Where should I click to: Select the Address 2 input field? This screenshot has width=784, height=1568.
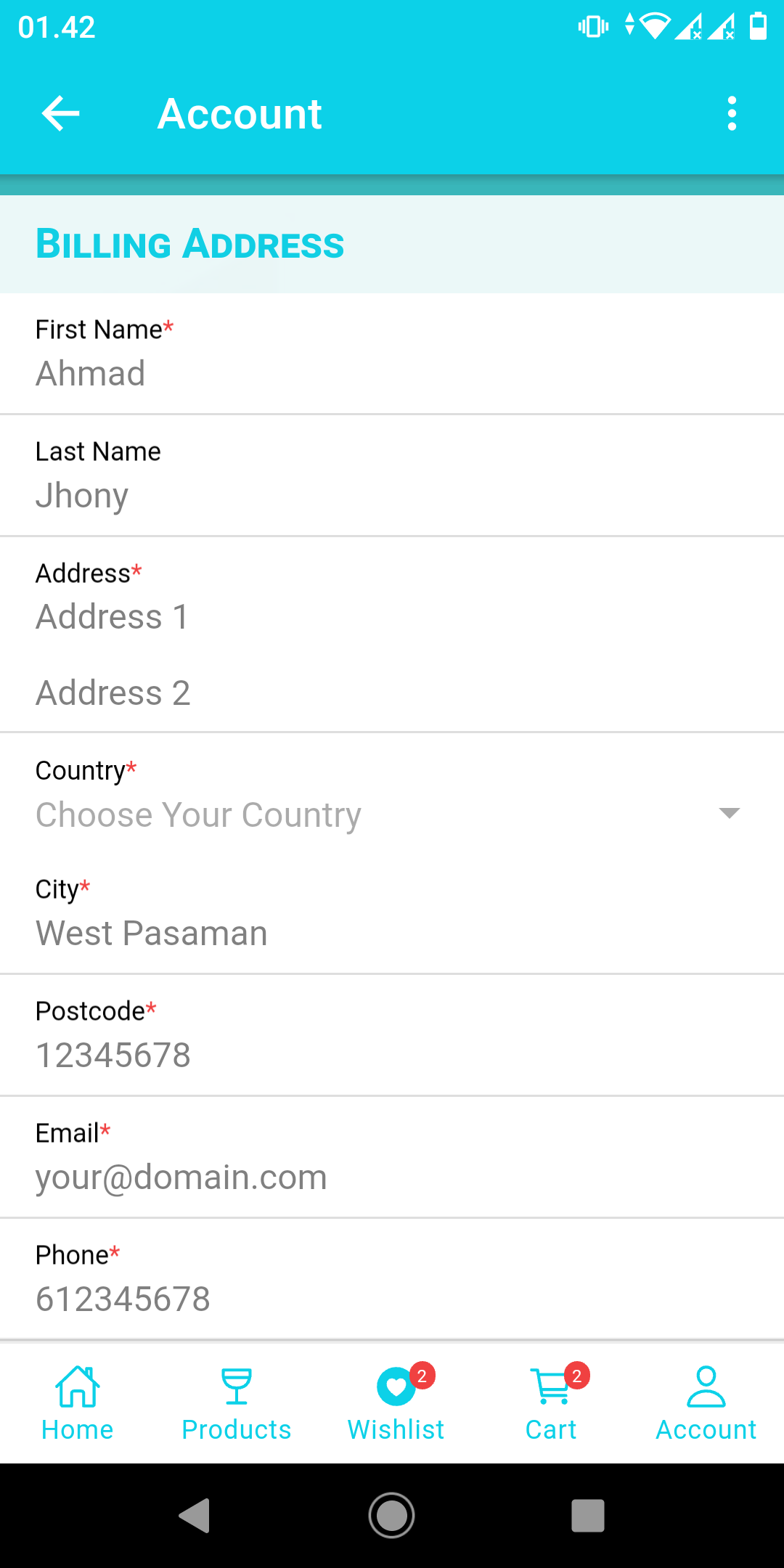(392, 693)
